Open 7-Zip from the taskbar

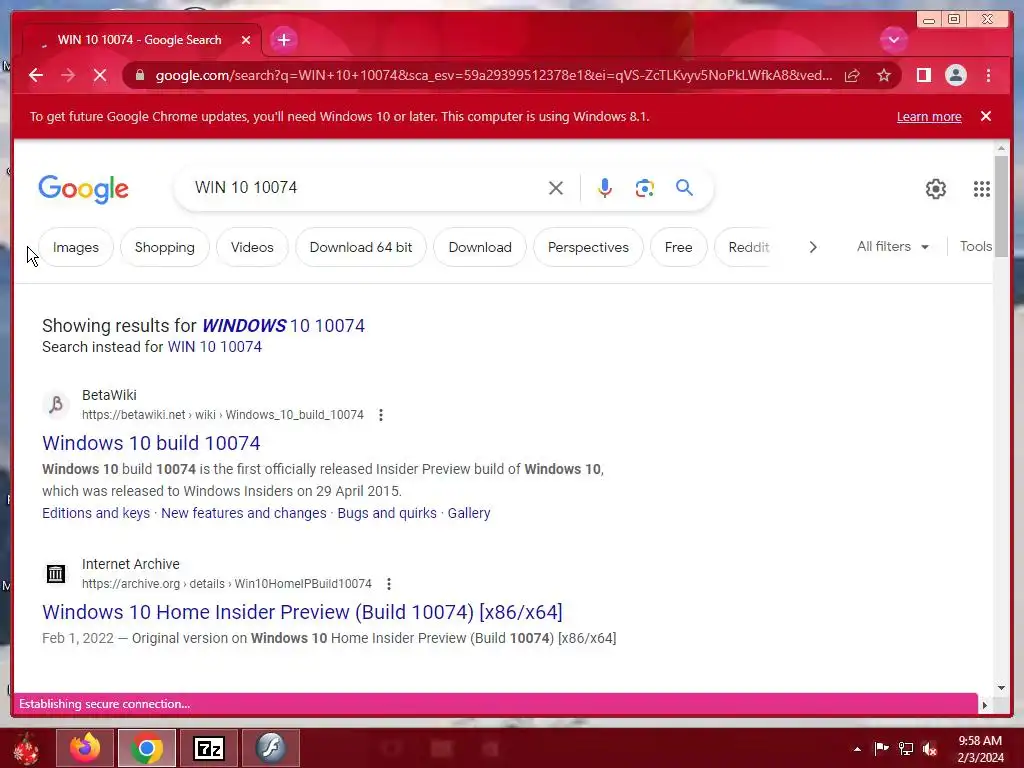coord(209,748)
